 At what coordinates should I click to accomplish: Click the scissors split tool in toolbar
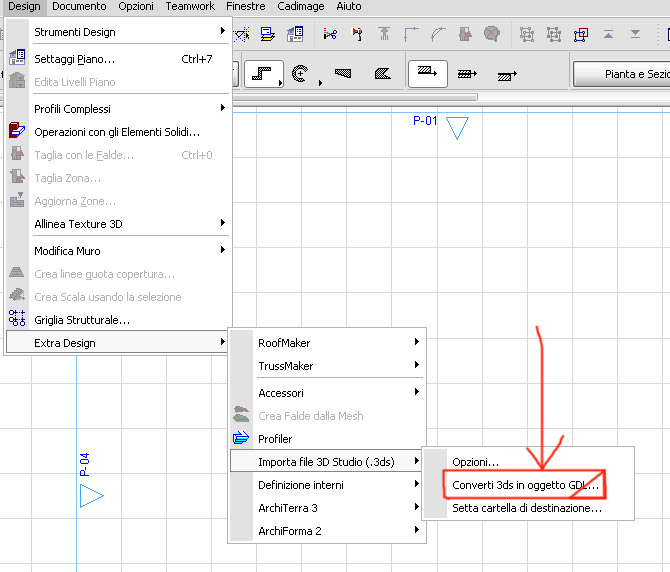click(x=331, y=35)
